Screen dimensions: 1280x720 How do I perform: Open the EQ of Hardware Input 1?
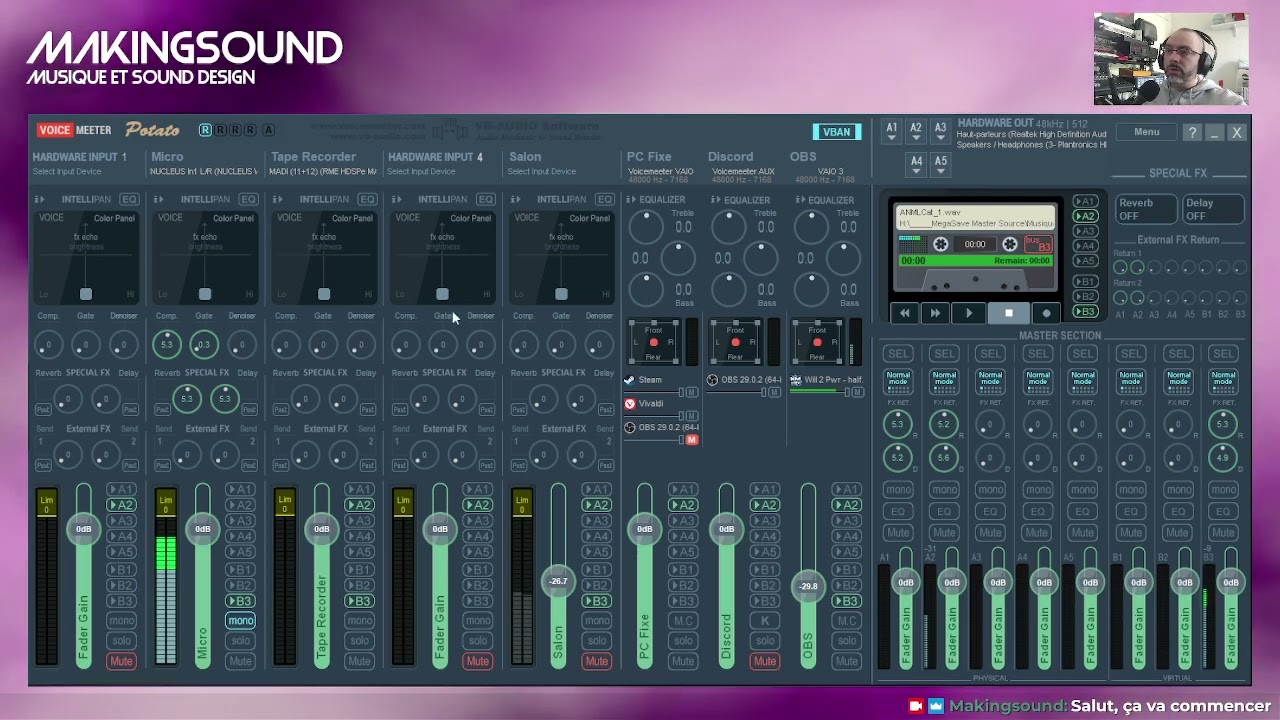click(129, 199)
